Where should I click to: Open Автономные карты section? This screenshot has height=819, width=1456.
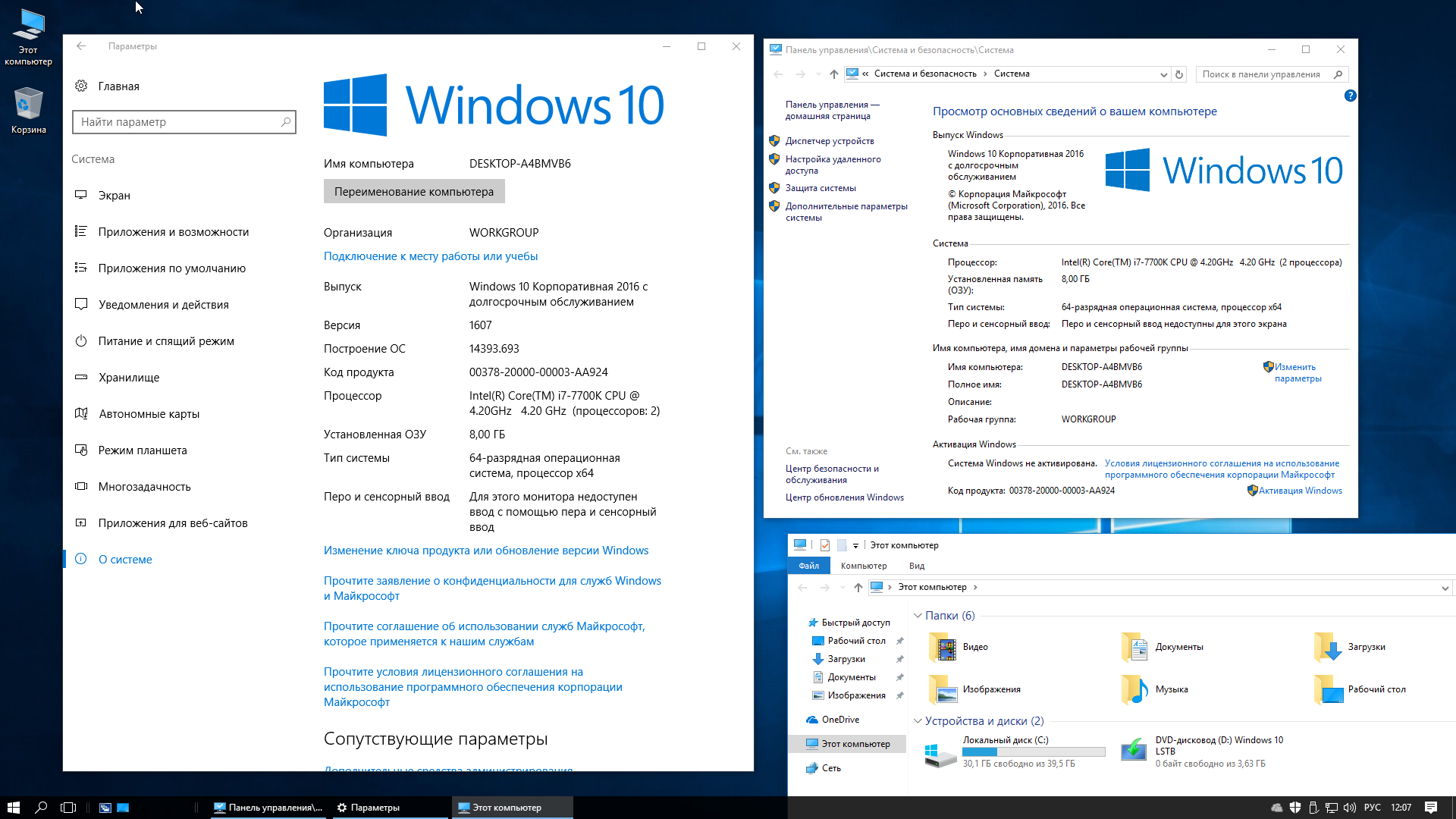(137, 414)
